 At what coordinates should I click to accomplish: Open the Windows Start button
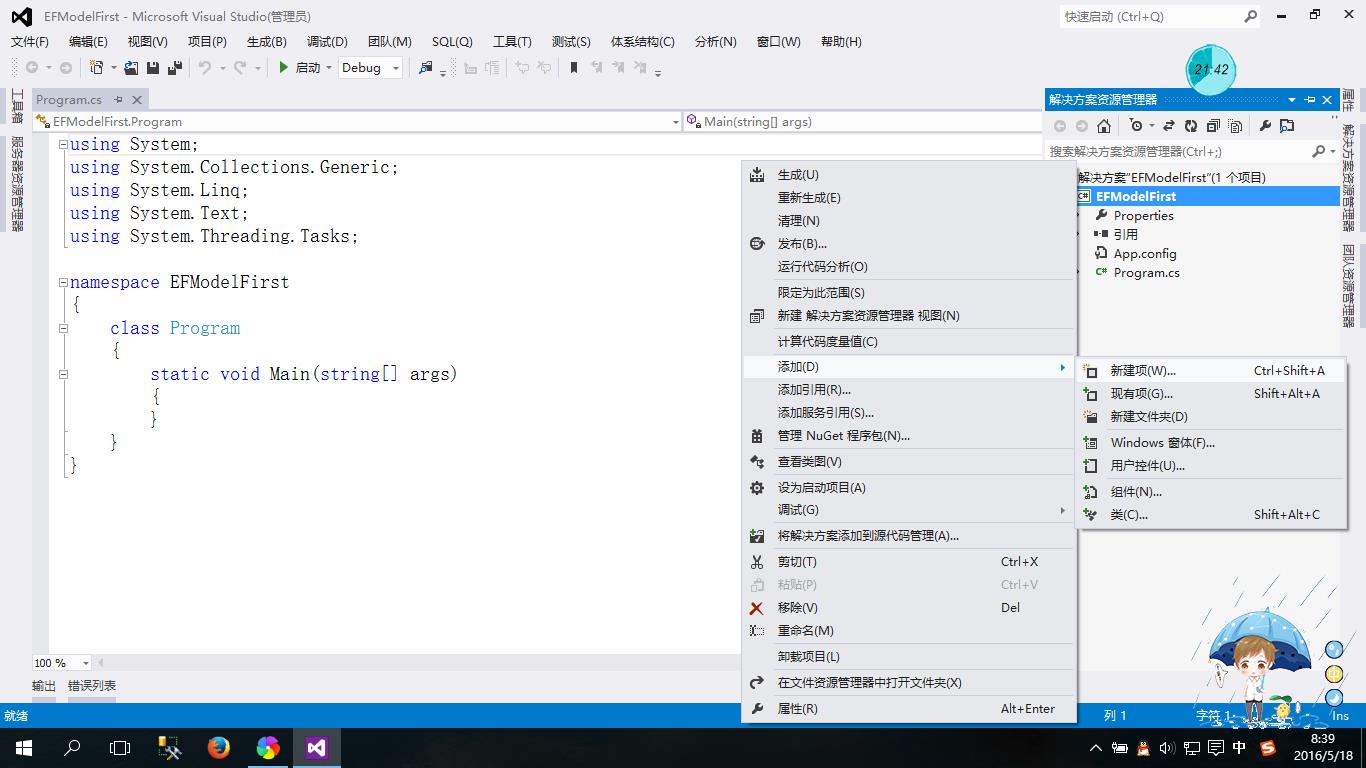[x=24, y=748]
